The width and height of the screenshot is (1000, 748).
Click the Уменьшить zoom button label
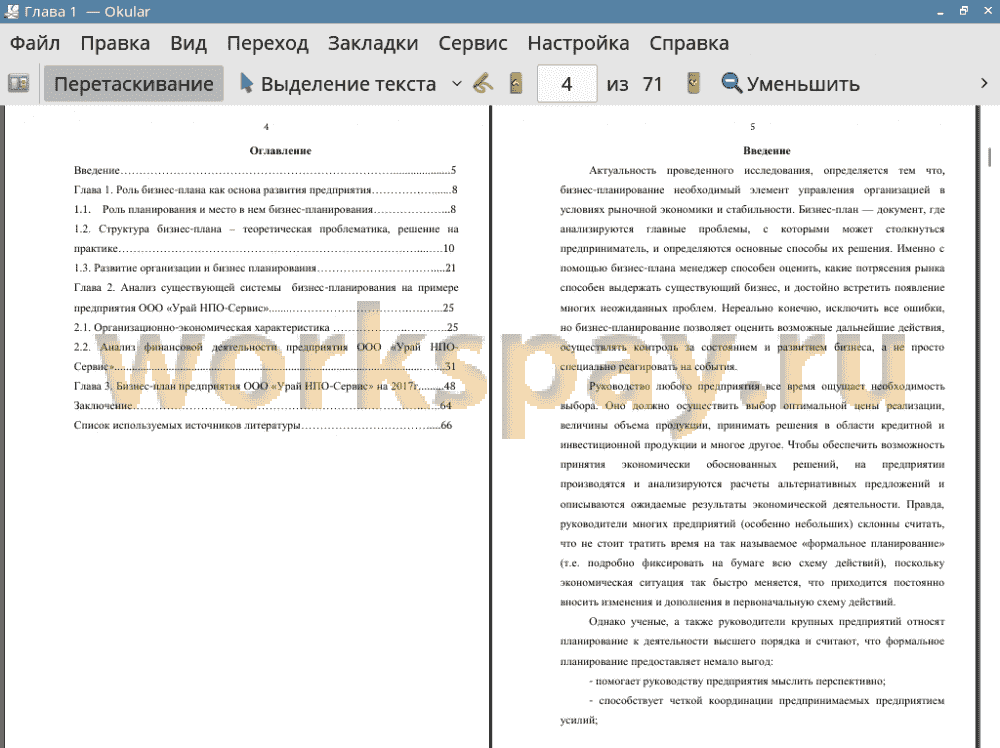tap(803, 84)
